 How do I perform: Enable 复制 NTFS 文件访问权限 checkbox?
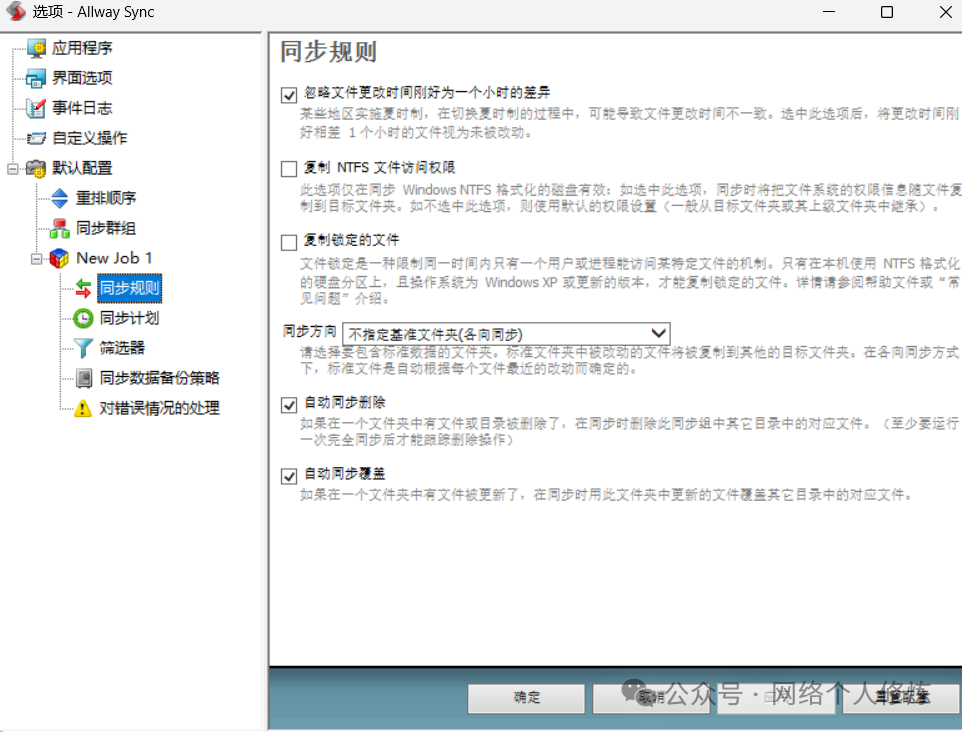[289, 168]
